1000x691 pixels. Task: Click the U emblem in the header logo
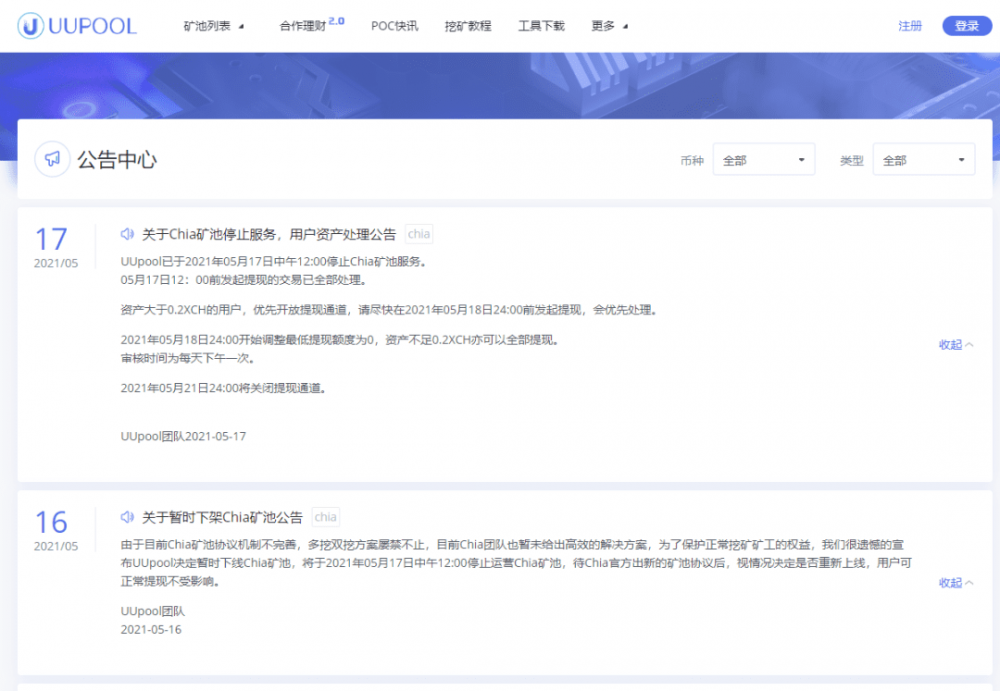point(33,25)
